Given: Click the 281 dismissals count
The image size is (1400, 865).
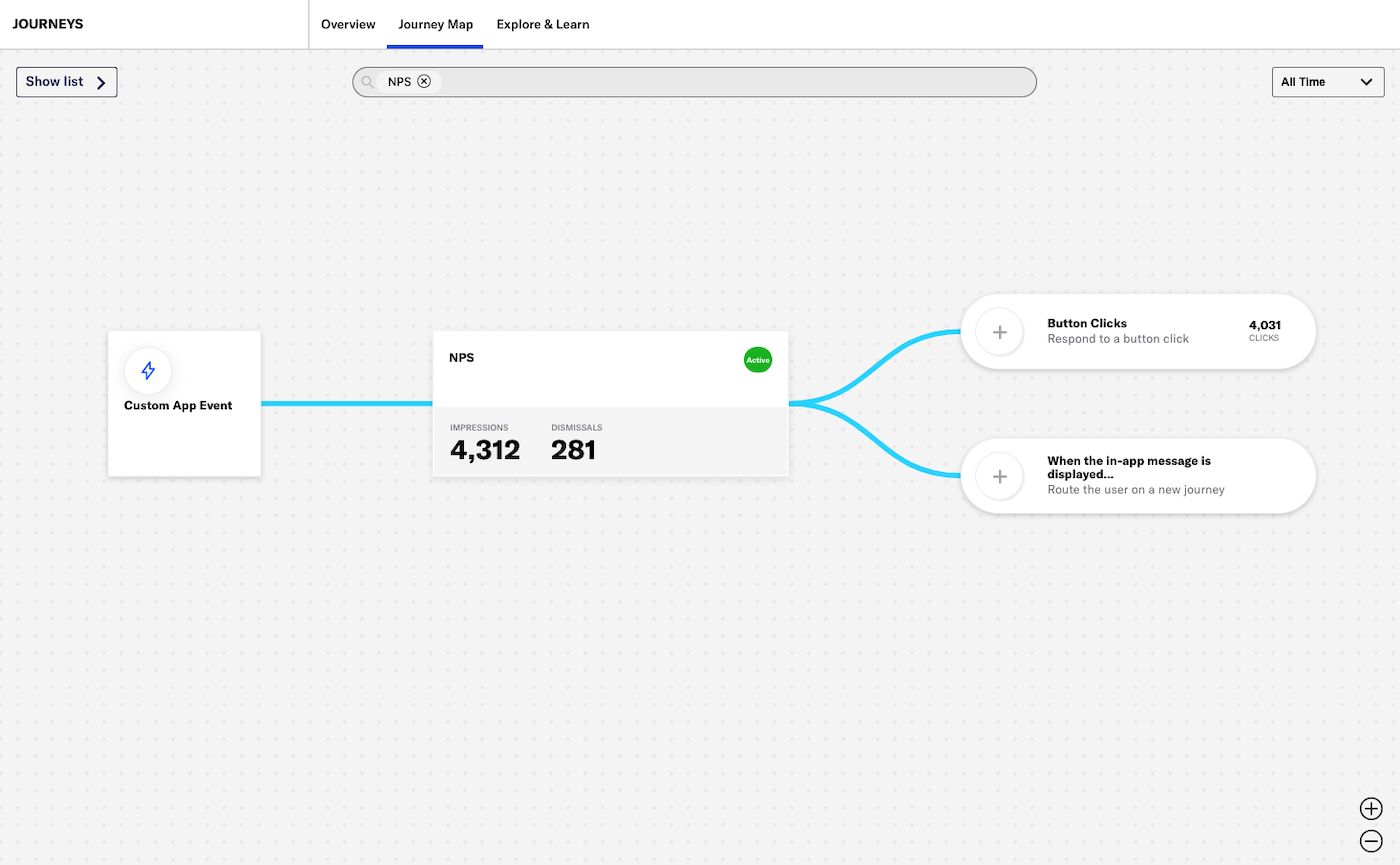Looking at the screenshot, I should tap(573, 450).
